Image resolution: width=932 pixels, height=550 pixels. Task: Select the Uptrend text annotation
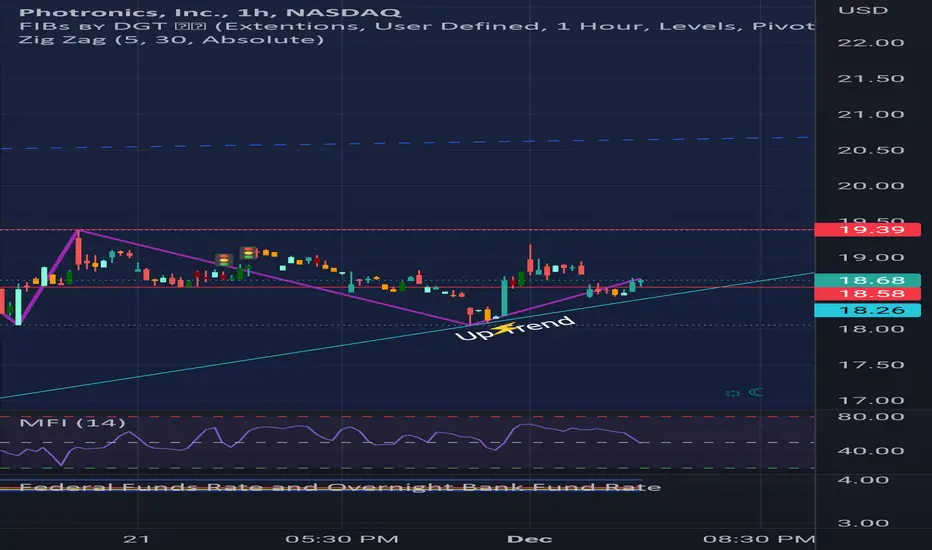(515, 328)
